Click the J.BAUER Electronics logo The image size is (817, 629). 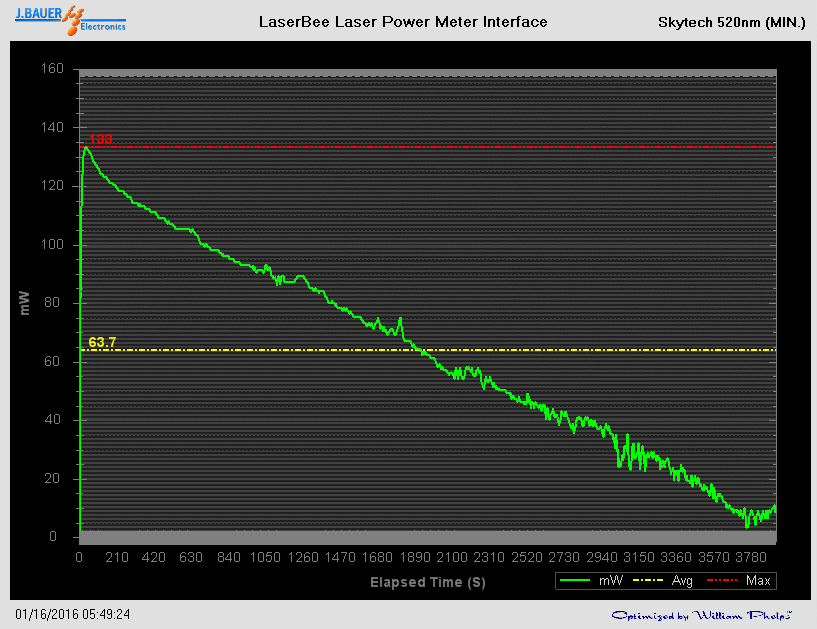pos(68,20)
